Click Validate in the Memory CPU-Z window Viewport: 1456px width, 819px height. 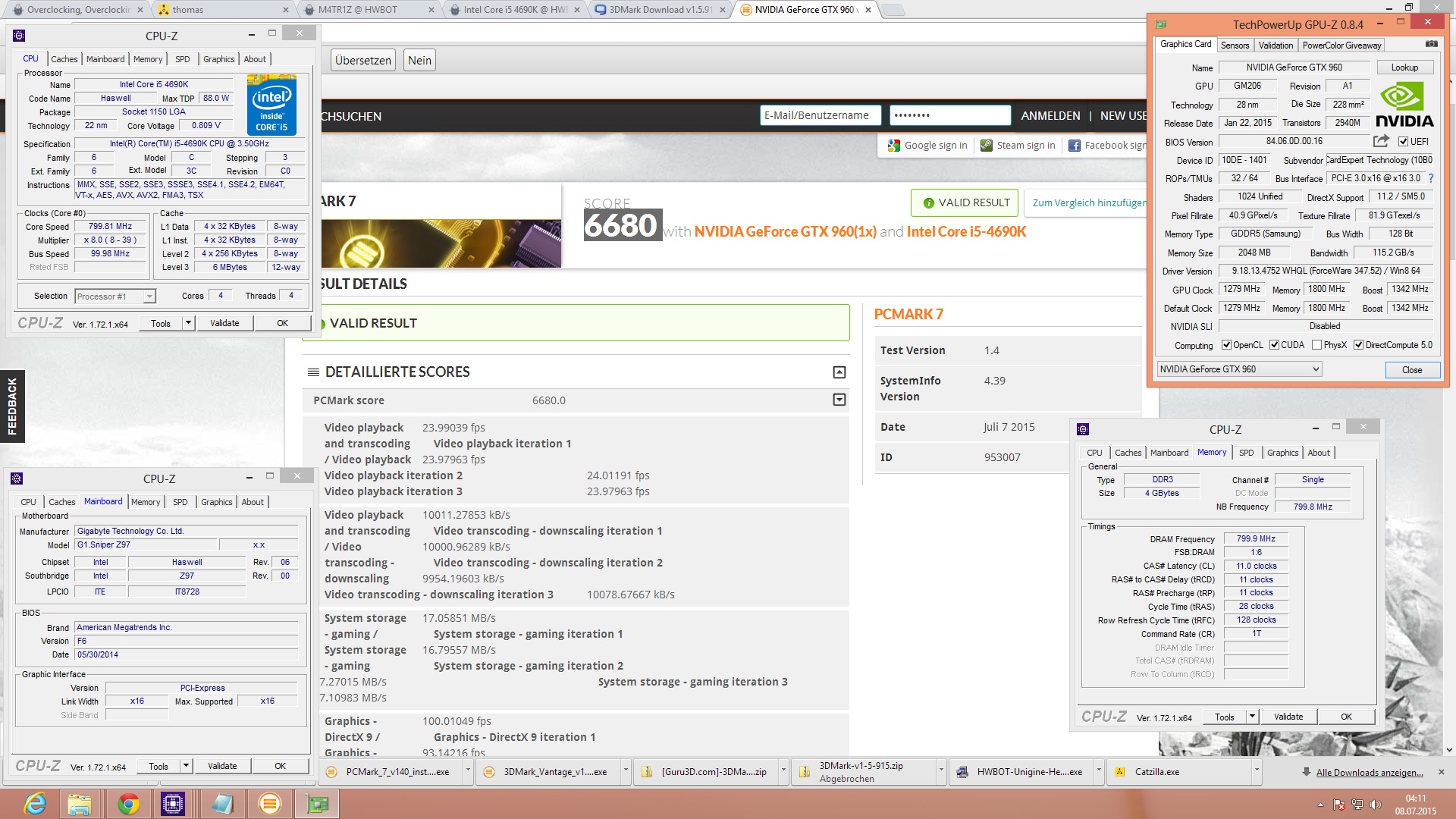coord(1288,717)
